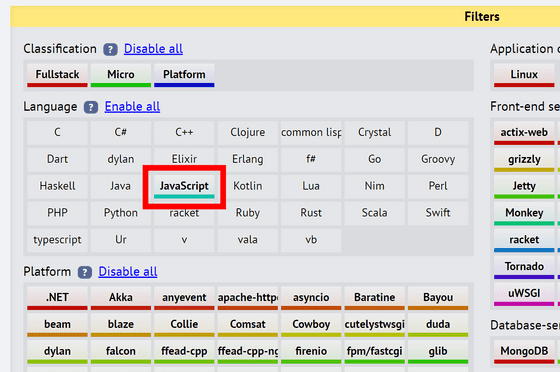Enable the Ruby language filter
560x372 pixels.
[x=248, y=213]
